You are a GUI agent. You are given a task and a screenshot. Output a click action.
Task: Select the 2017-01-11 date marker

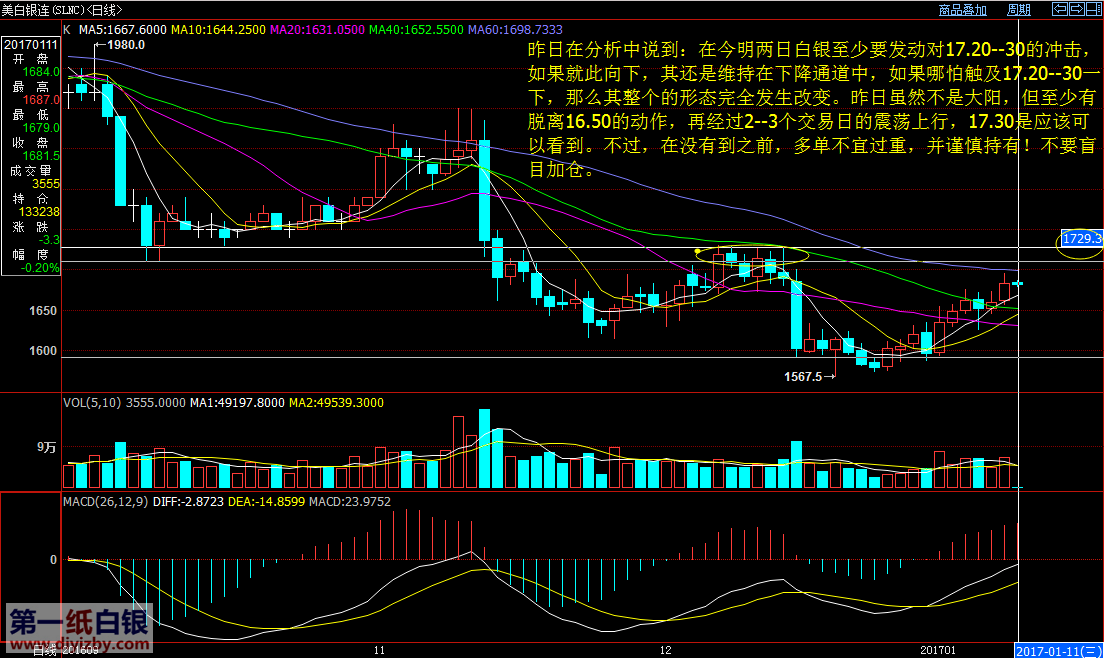pos(1059,650)
